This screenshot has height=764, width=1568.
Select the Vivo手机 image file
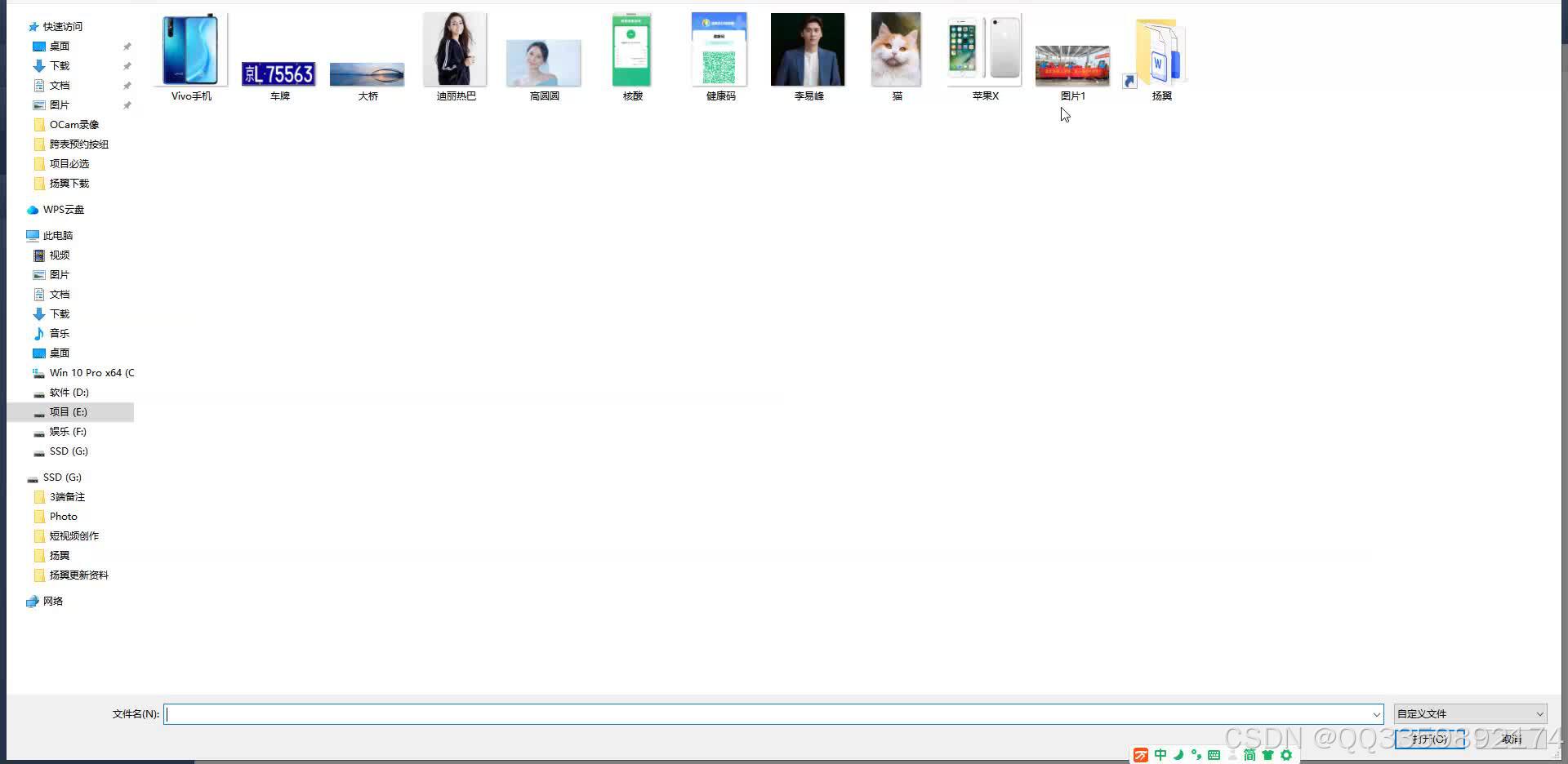coord(191,57)
